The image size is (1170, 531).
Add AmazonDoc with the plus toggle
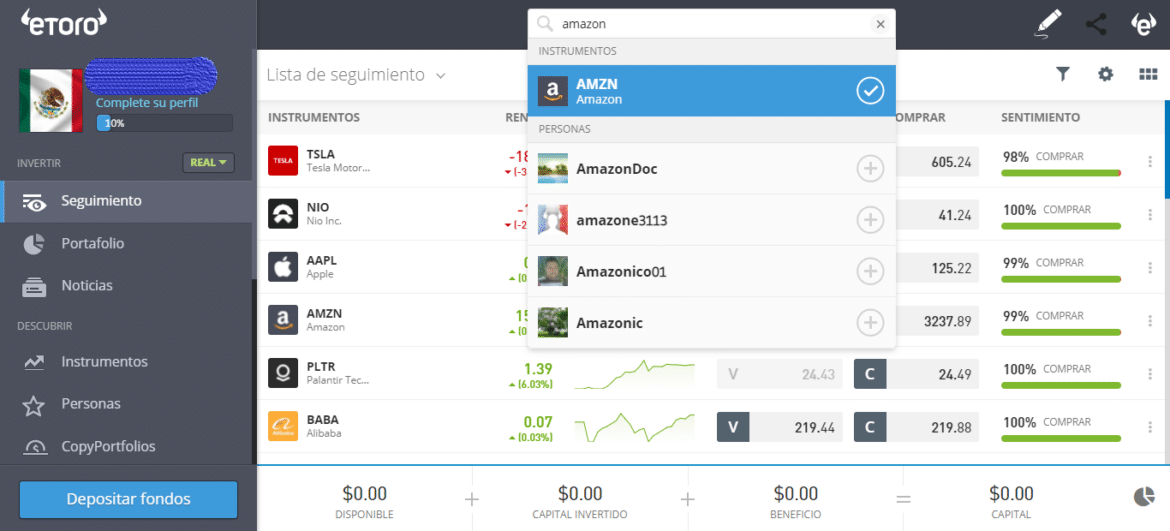coord(870,169)
